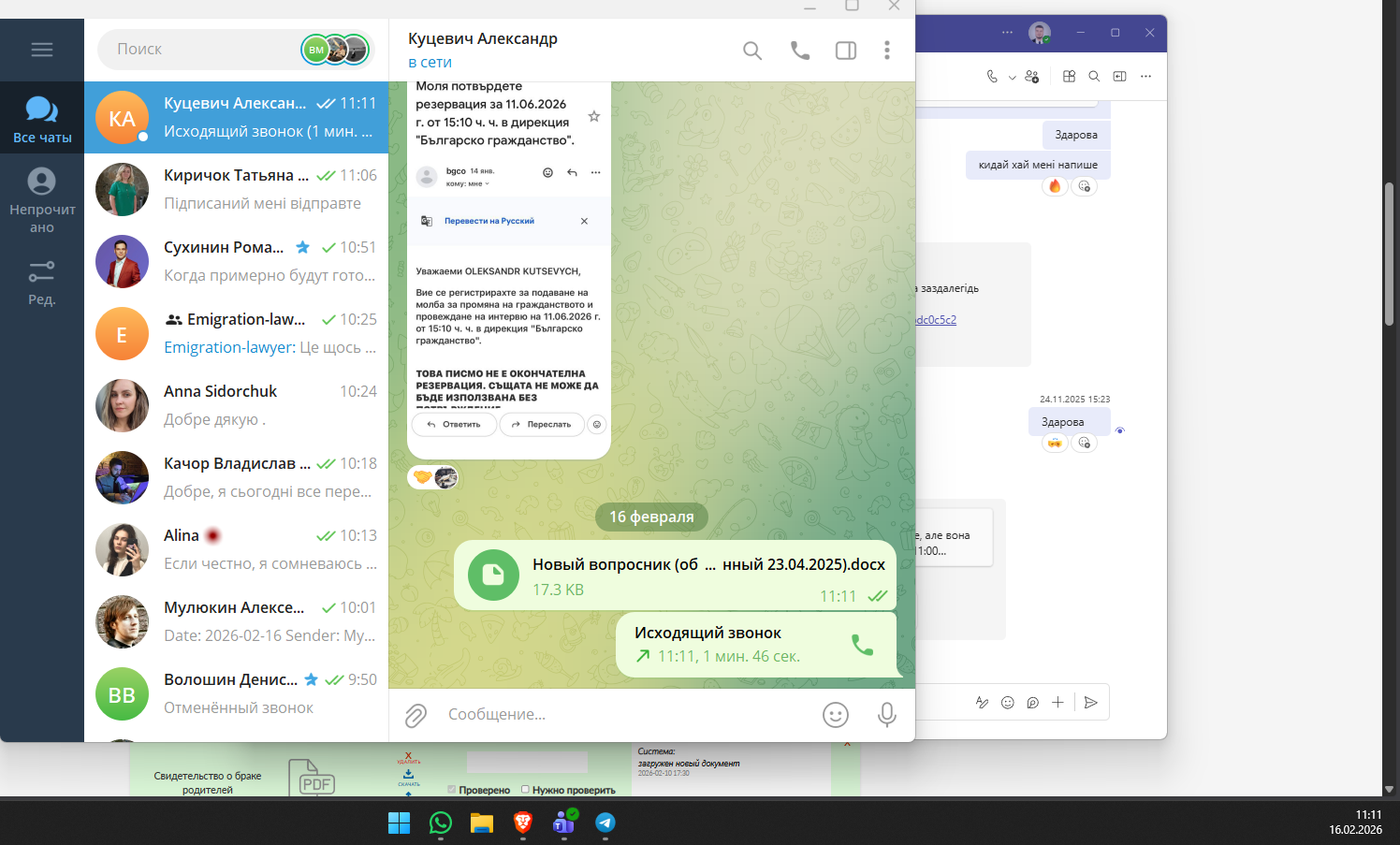1400x845 pixels.
Task: Click the скачать download icon
Action: [408, 777]
